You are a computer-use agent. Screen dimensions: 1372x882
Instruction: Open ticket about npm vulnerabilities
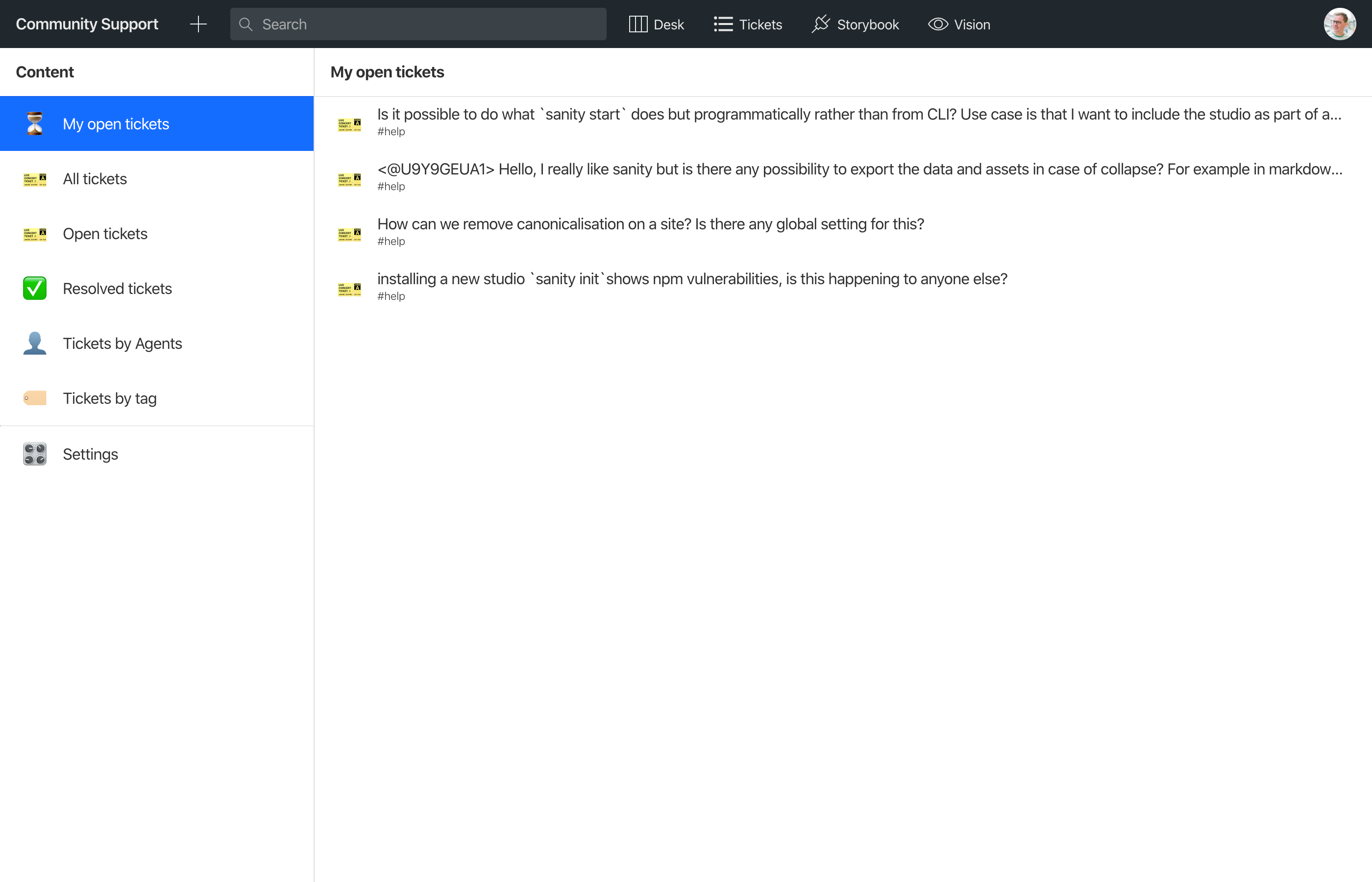[x=692, y=279]
